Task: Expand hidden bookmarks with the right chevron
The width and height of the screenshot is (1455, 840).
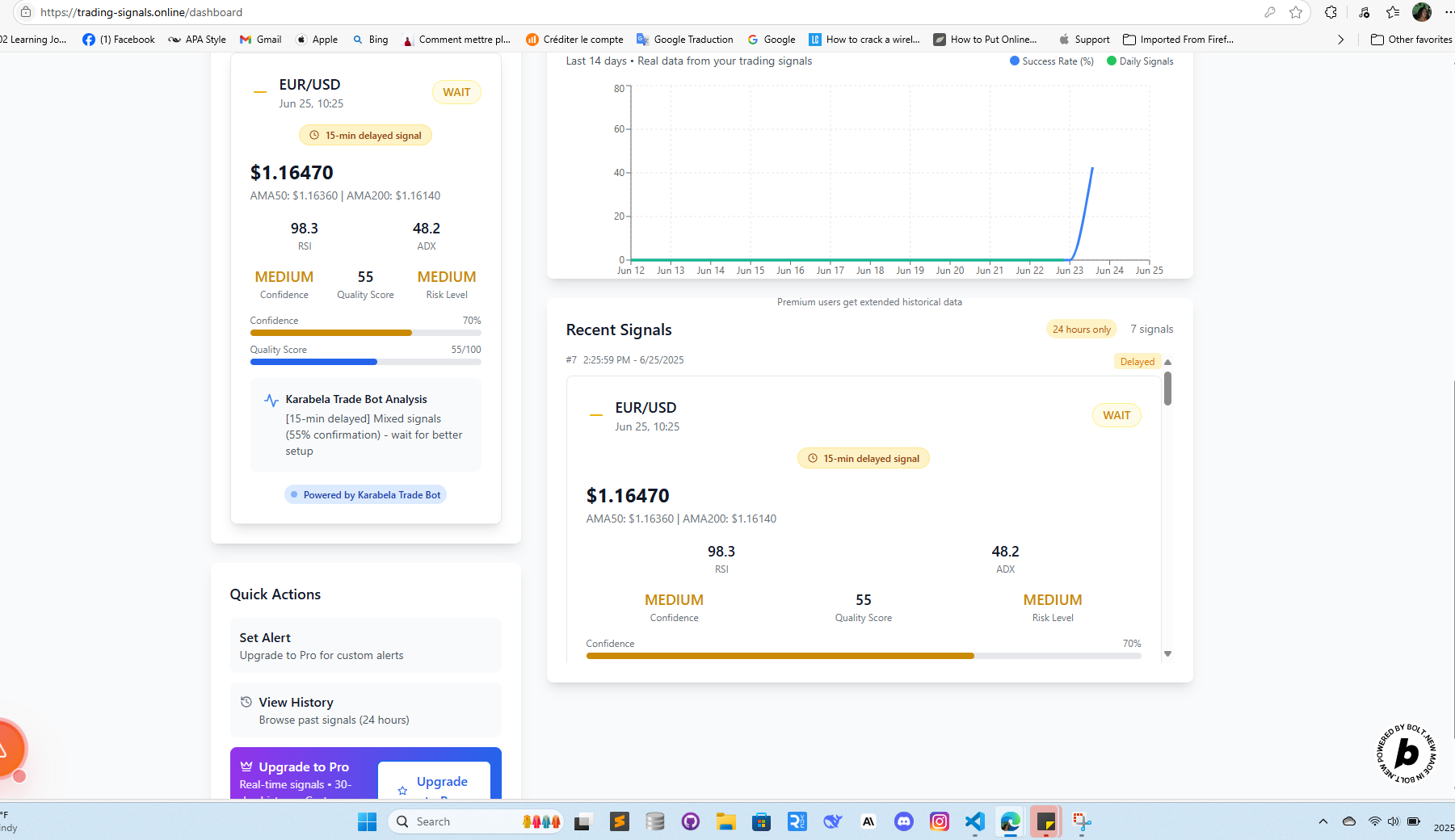Action: click(x=1340, y=39)
